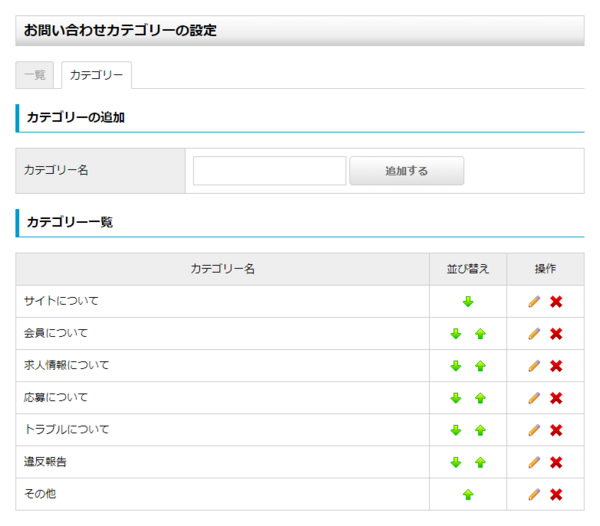The height and width of the screenshot is (526, 600).
Task: Move 求人情報について down in order
Action: [455, 366]
